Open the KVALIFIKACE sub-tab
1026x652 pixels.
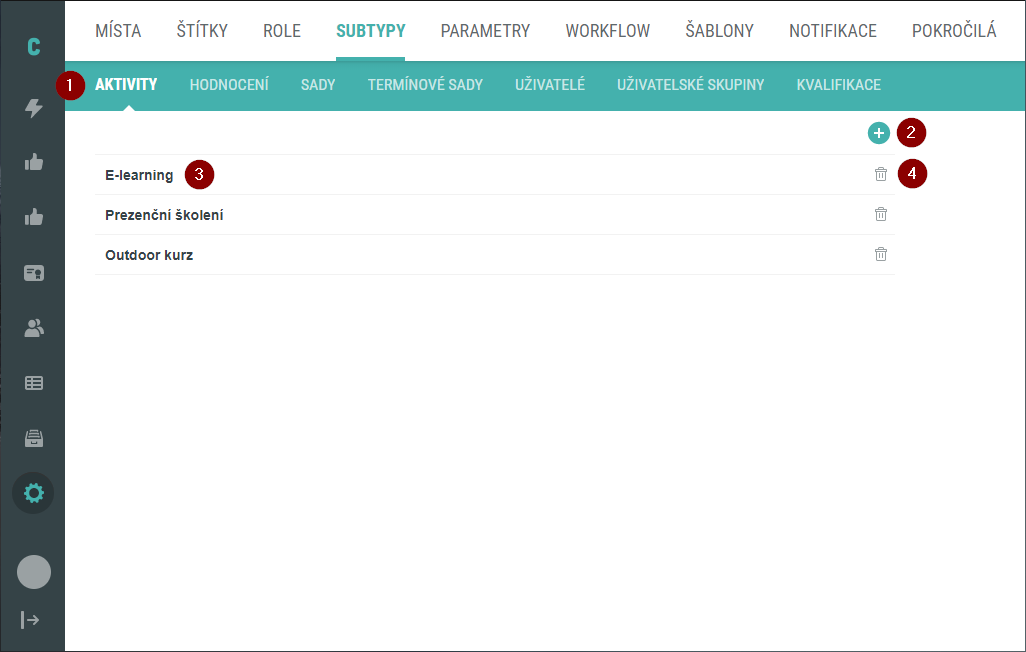click(838, 85)
